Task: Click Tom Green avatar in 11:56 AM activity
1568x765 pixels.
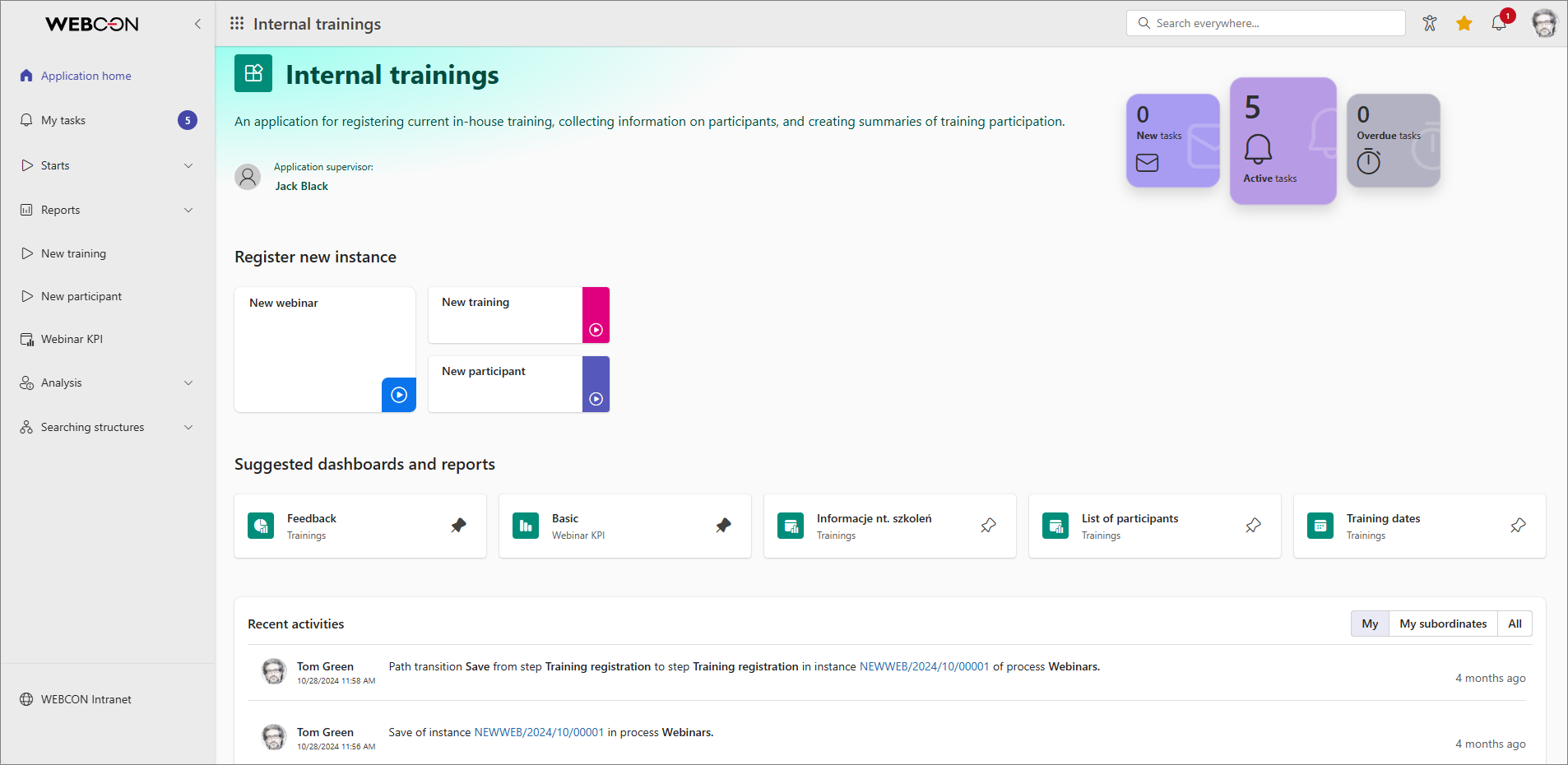Action: pyautogui.click(x=274, y=737)
